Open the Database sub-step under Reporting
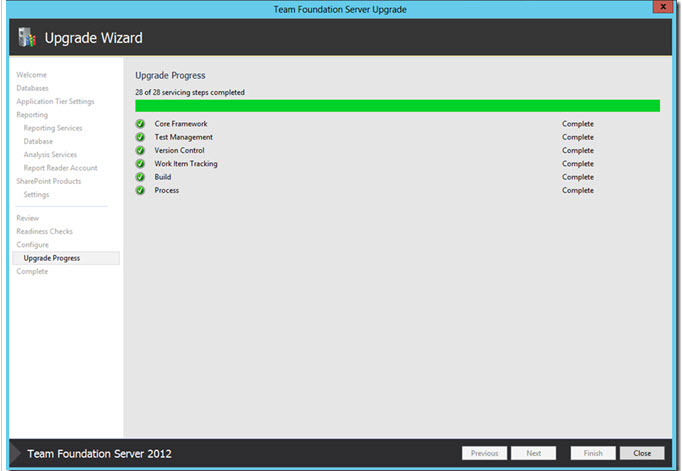 38,141
